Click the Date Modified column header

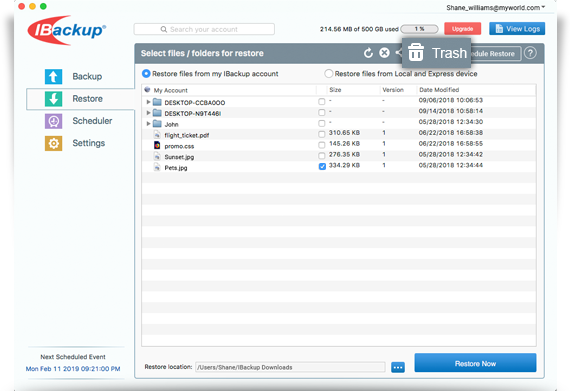tap(439, 90)
